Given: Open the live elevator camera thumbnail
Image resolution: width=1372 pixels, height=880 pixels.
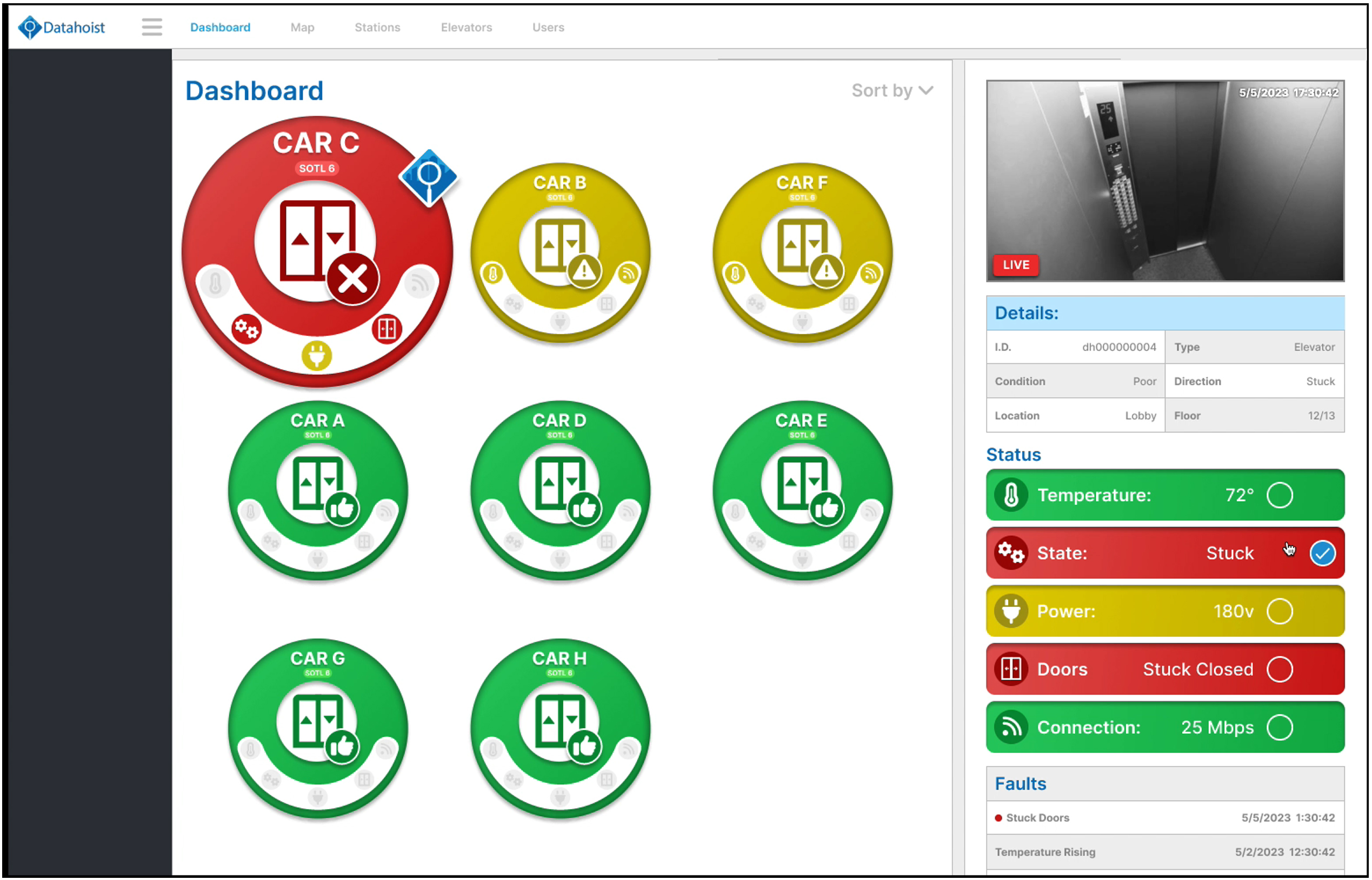Looking at the screenshot, I should (x=1165, y=181).
